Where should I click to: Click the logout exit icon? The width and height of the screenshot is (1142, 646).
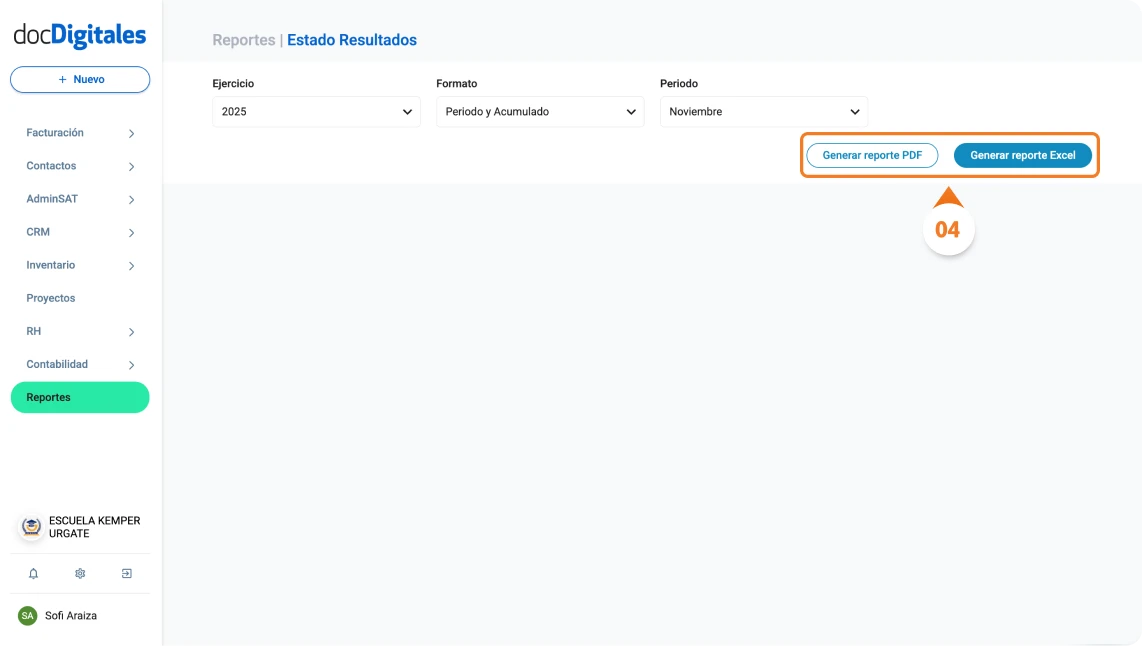[127, 574]
